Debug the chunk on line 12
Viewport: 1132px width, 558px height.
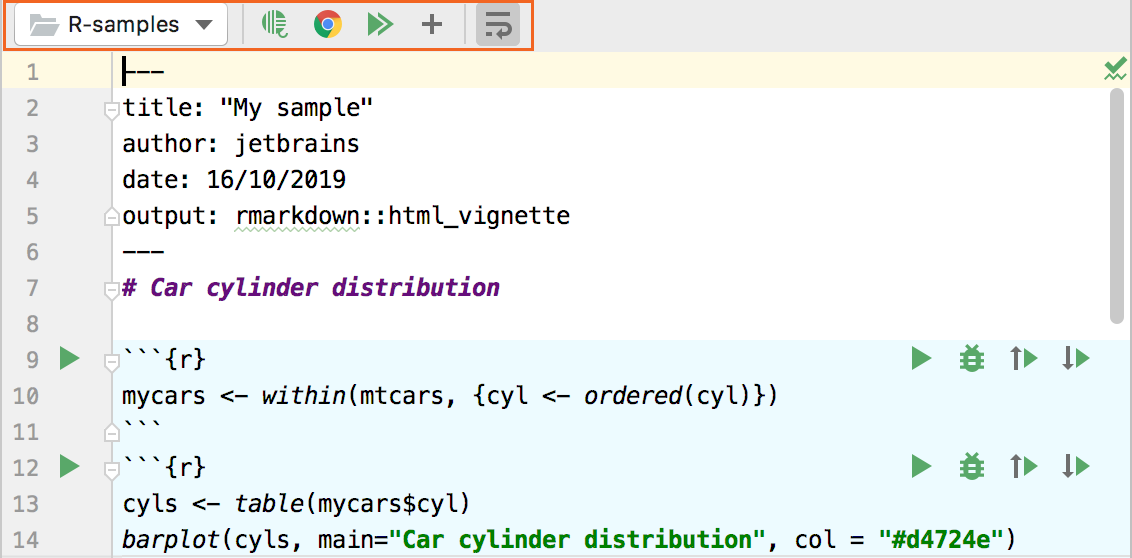click(x=972, y=466)
